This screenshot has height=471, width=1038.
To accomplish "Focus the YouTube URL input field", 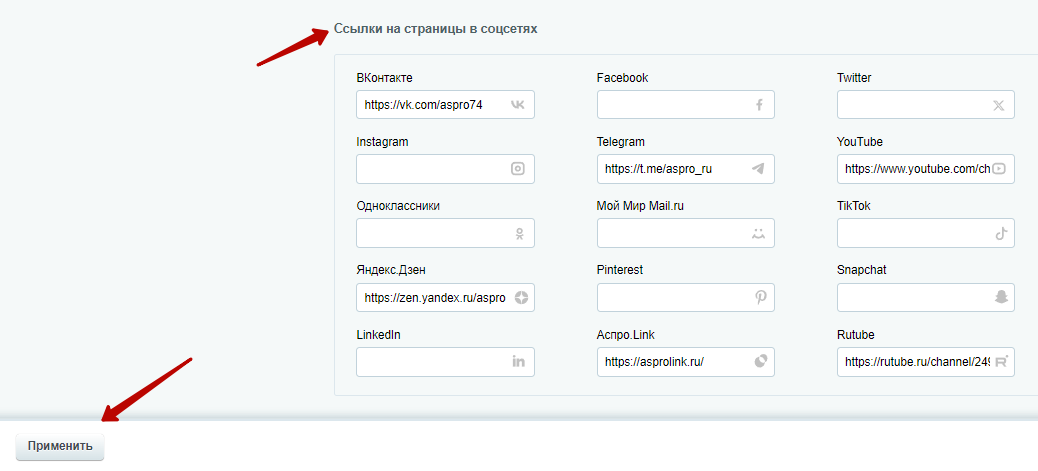I will coord(925,169).
